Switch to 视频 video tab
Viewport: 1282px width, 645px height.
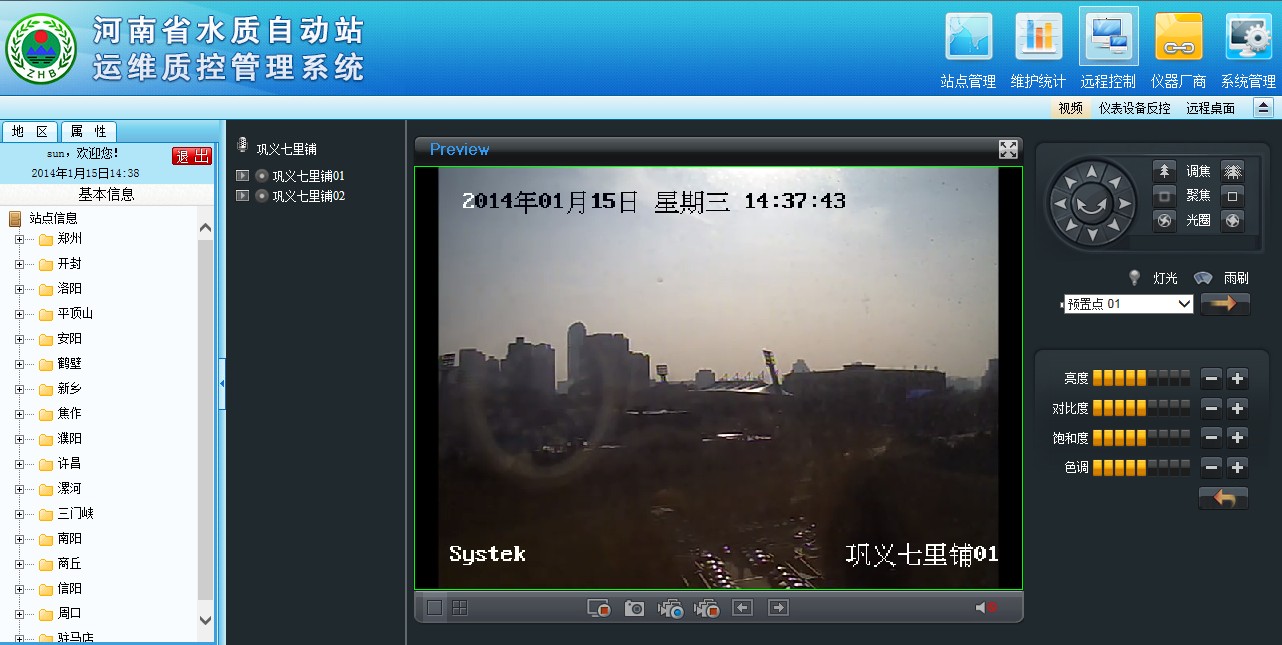(x=1071, y=108)
